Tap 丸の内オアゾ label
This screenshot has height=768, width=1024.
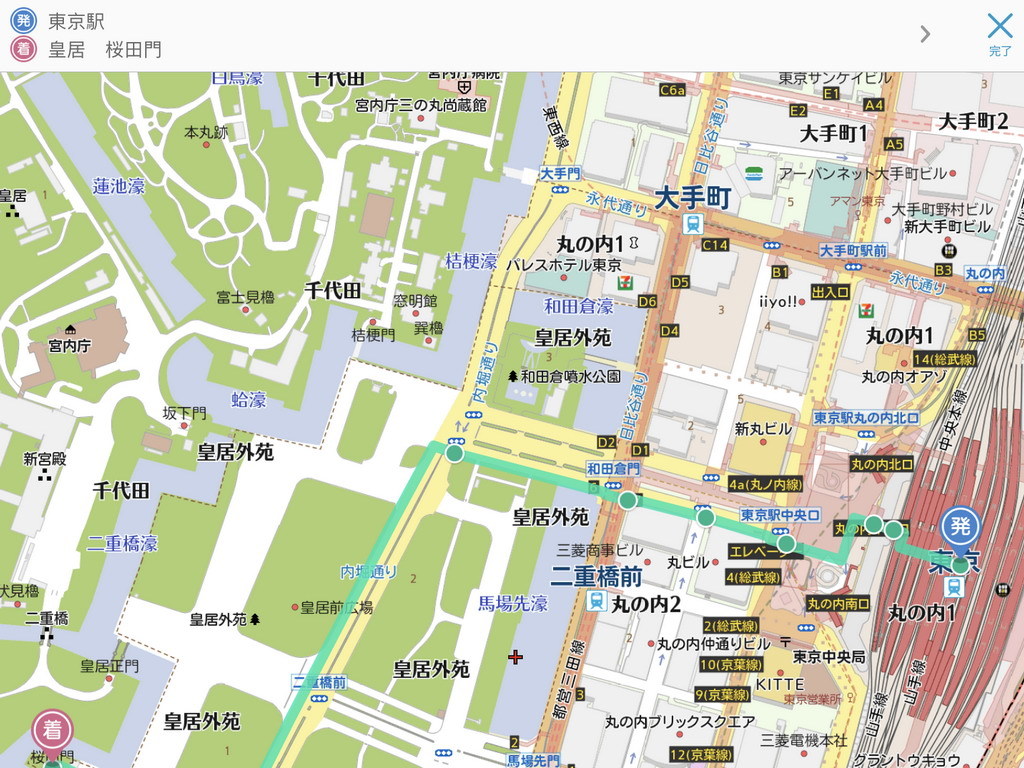[x=904, y=377]
